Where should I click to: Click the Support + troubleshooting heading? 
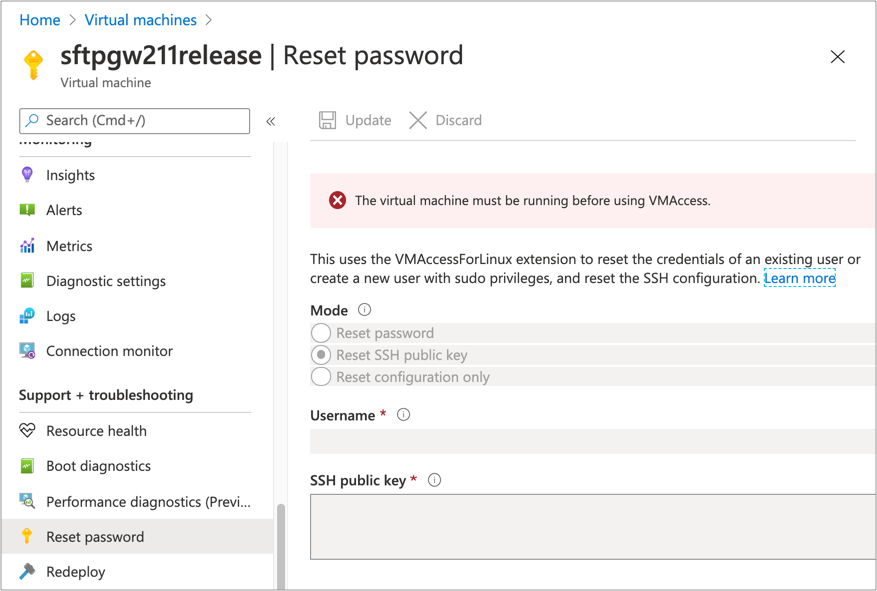[106, 395]
